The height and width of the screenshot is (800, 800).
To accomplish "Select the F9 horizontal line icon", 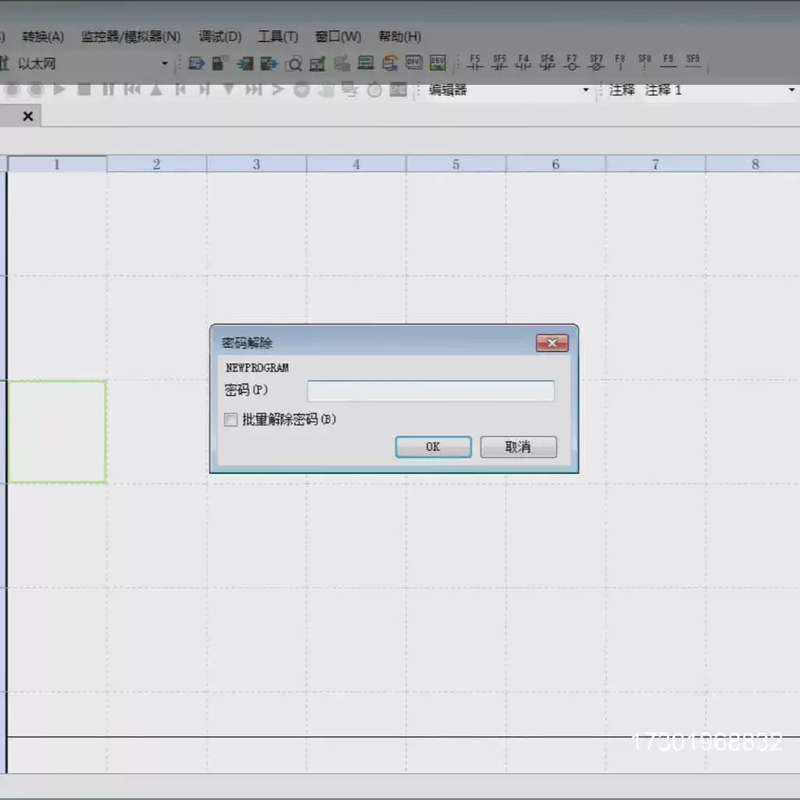I will [668, 61].
